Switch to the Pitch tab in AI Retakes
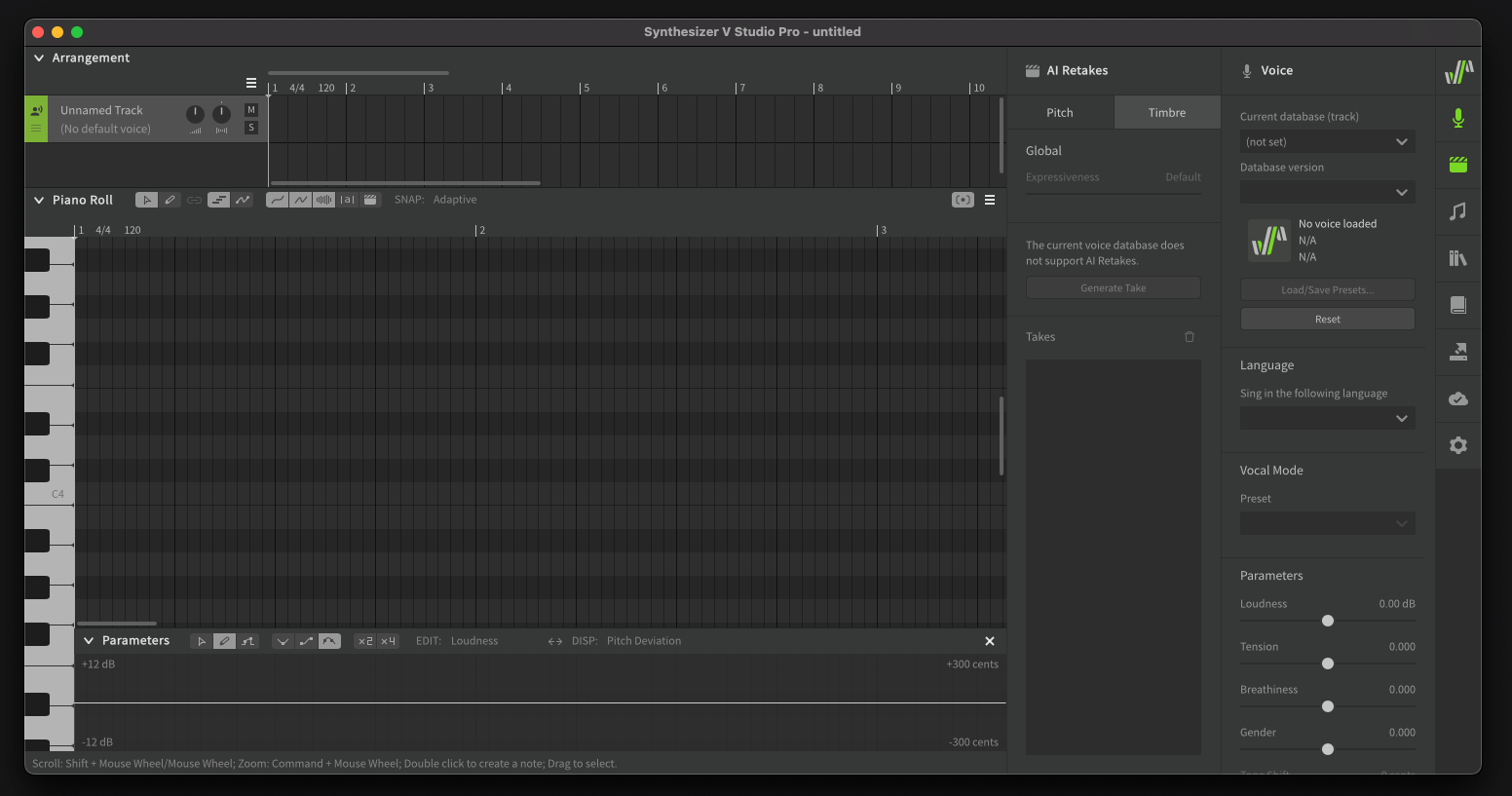The image size is (1512, 796). (x=1060, y=112)
